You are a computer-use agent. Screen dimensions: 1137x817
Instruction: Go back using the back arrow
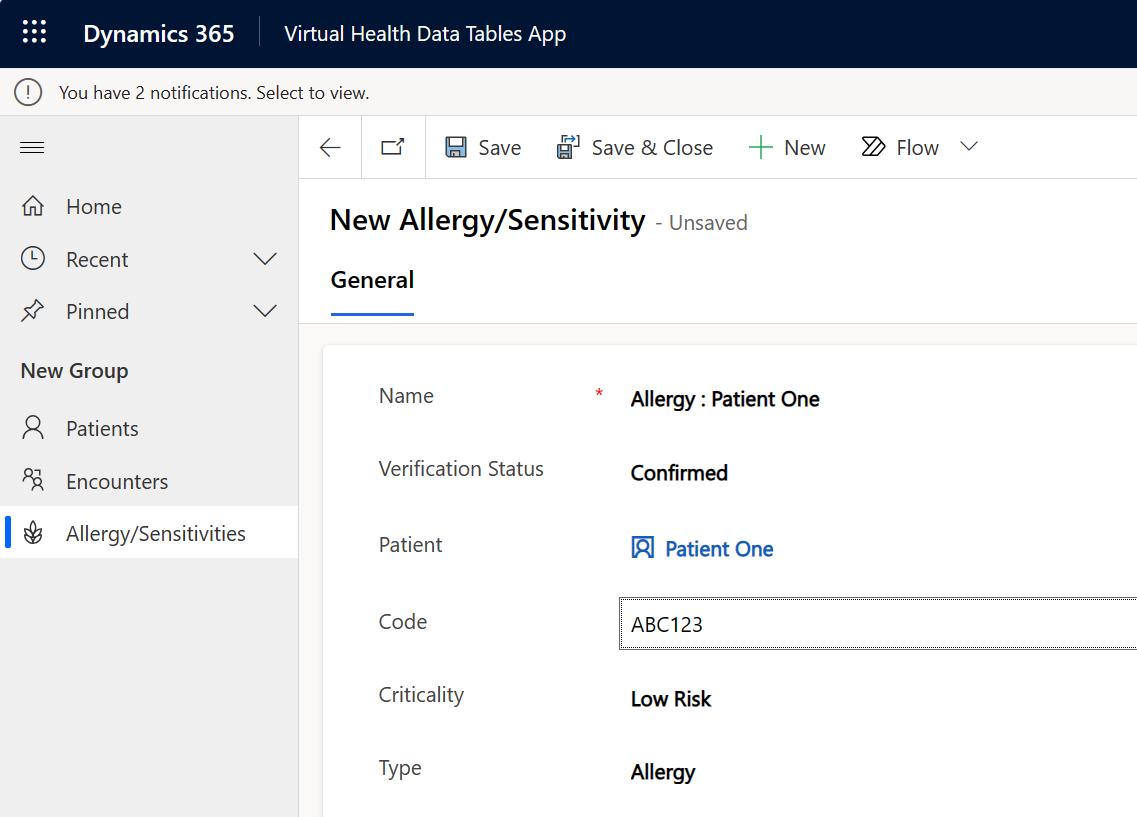tap(330, 148)
